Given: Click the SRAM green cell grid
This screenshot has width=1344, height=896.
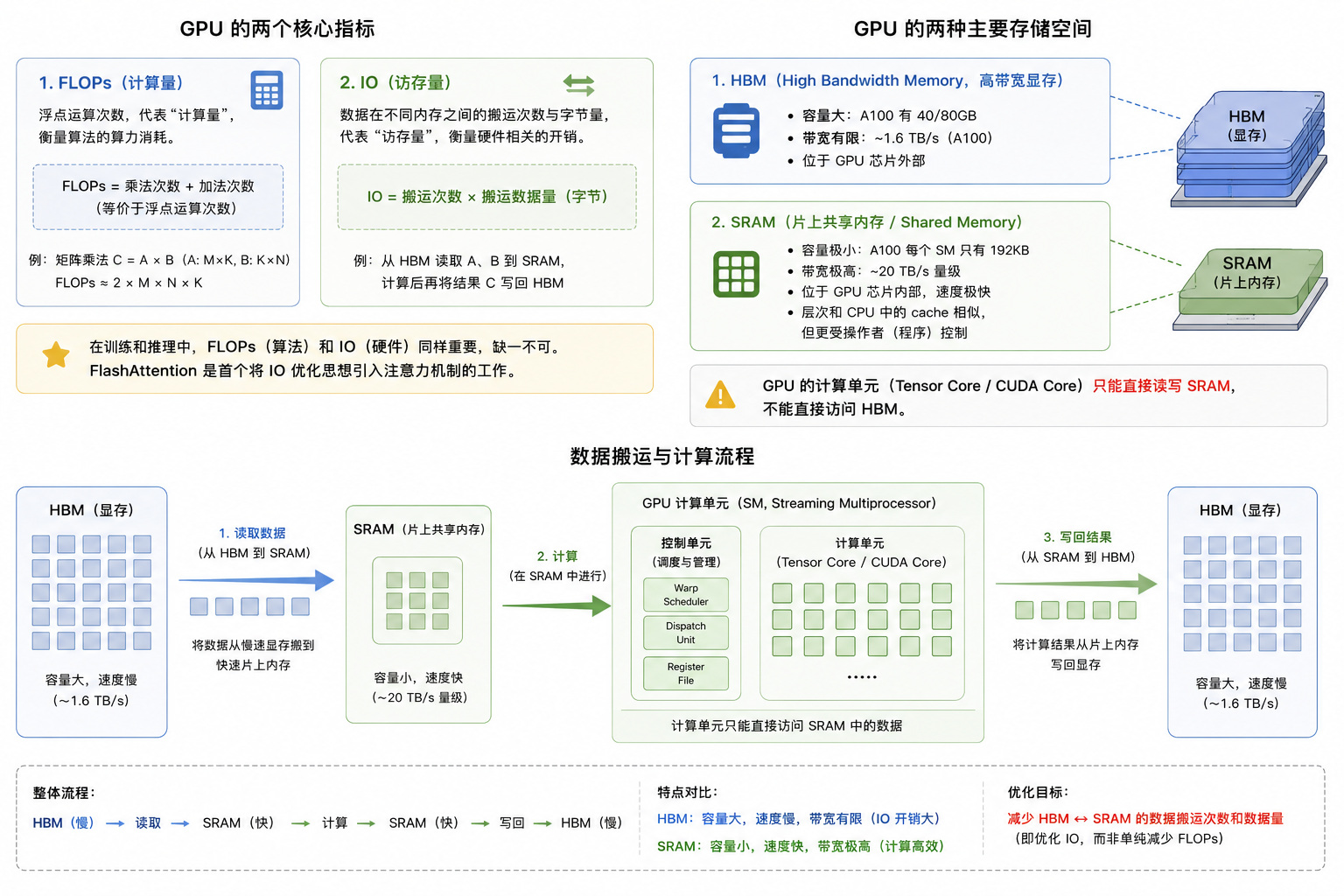Looking at the screenshot, I should tap(417, 600).
